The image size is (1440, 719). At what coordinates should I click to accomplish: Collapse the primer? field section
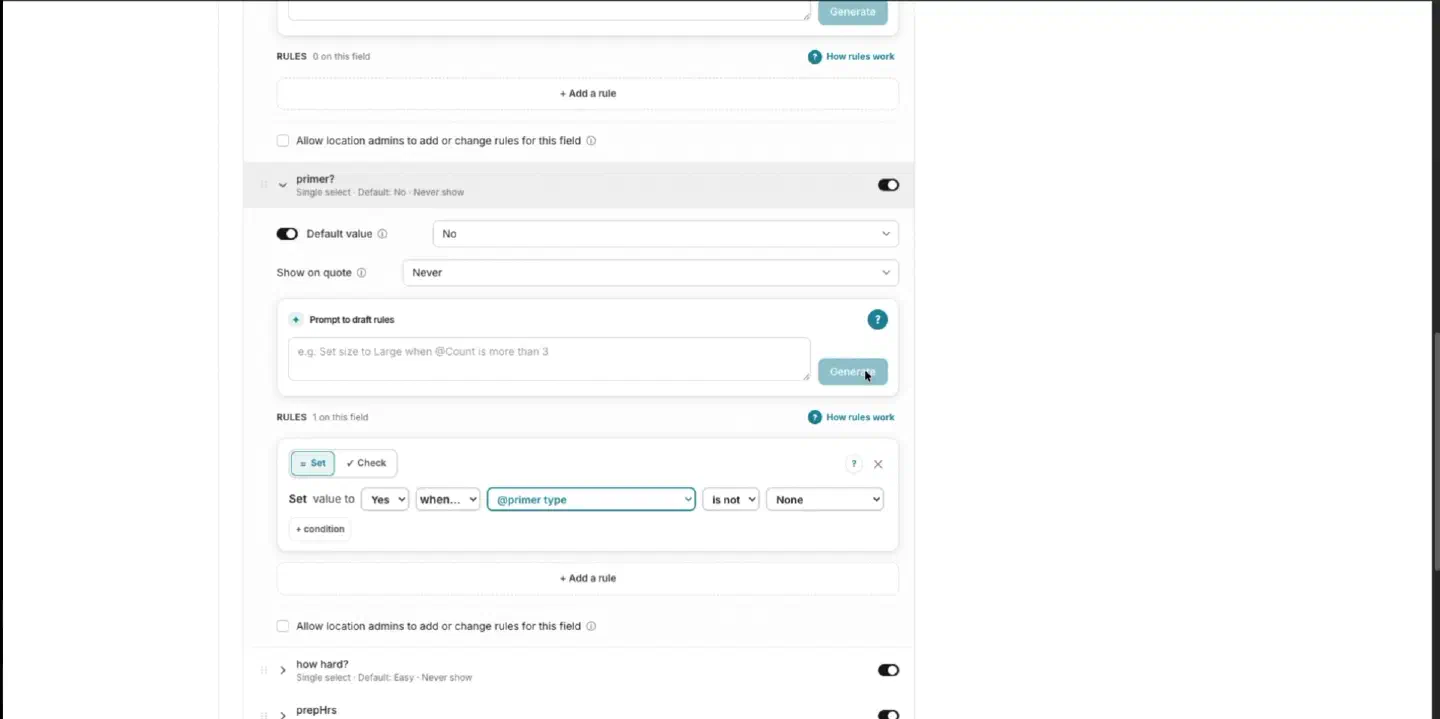pyautogui.click(x=283, y=185)
